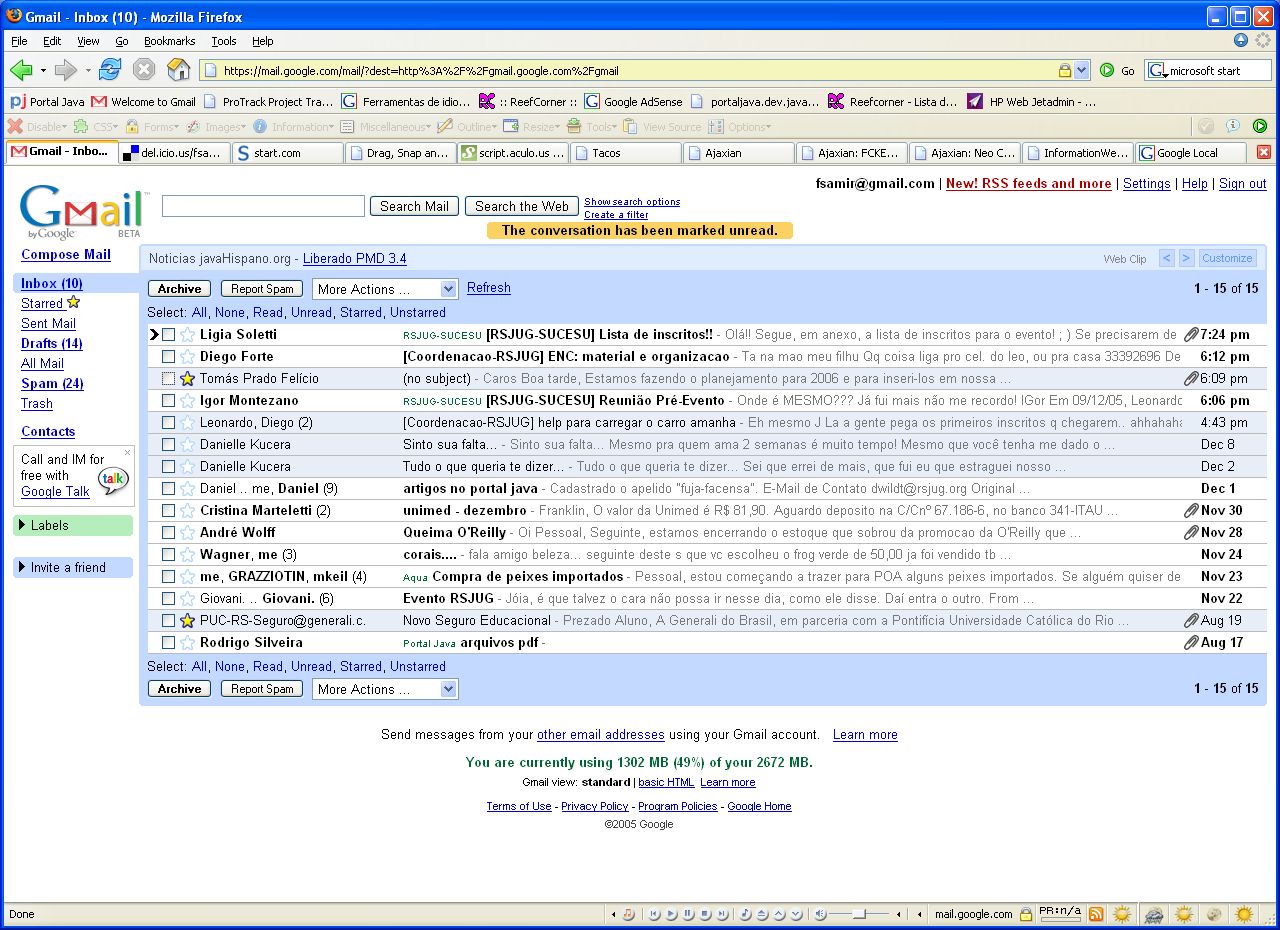
Task: Go to the Home page icon
Action: click(x=179, y=70)
